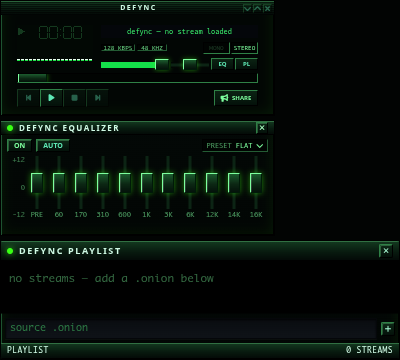Click the dotted visualizer line

point(55,60)
